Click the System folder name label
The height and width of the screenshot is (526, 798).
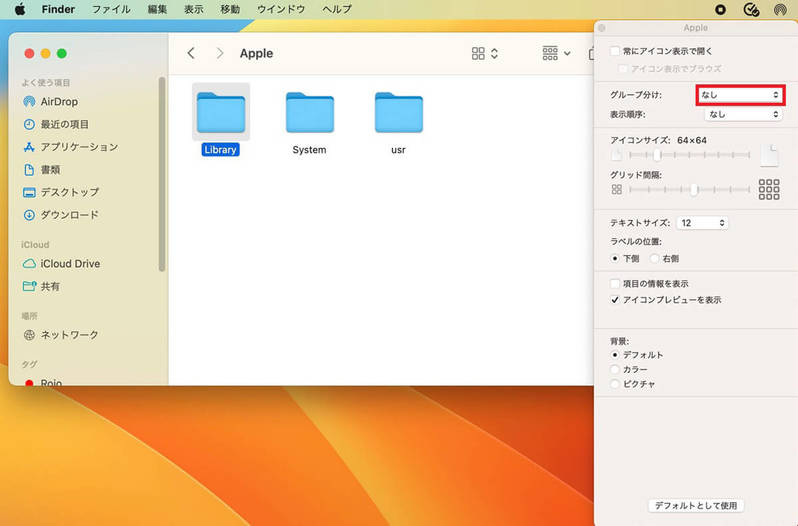tap(309, 150)
